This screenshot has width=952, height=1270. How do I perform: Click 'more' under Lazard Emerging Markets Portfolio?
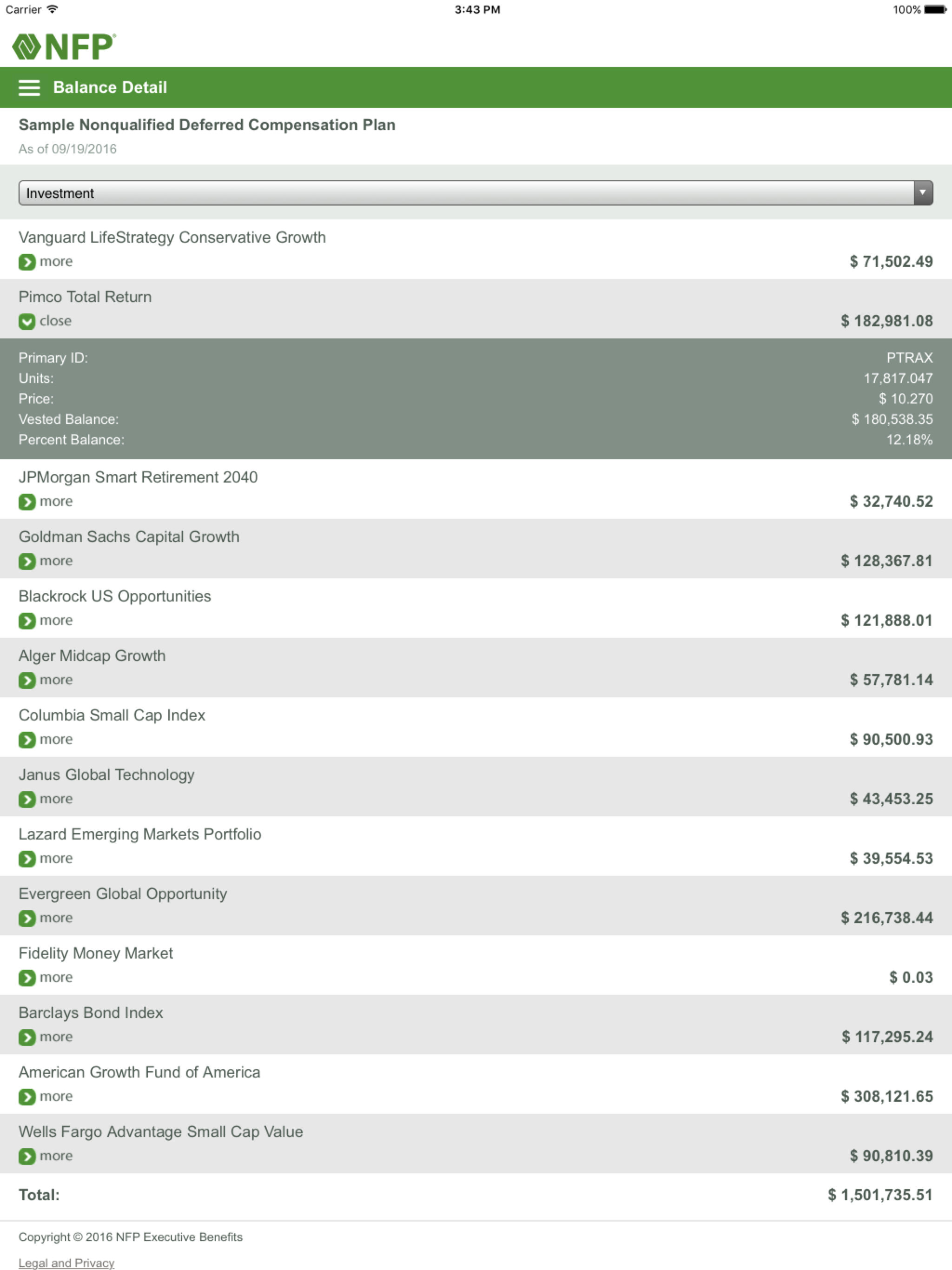pos(56,858)
